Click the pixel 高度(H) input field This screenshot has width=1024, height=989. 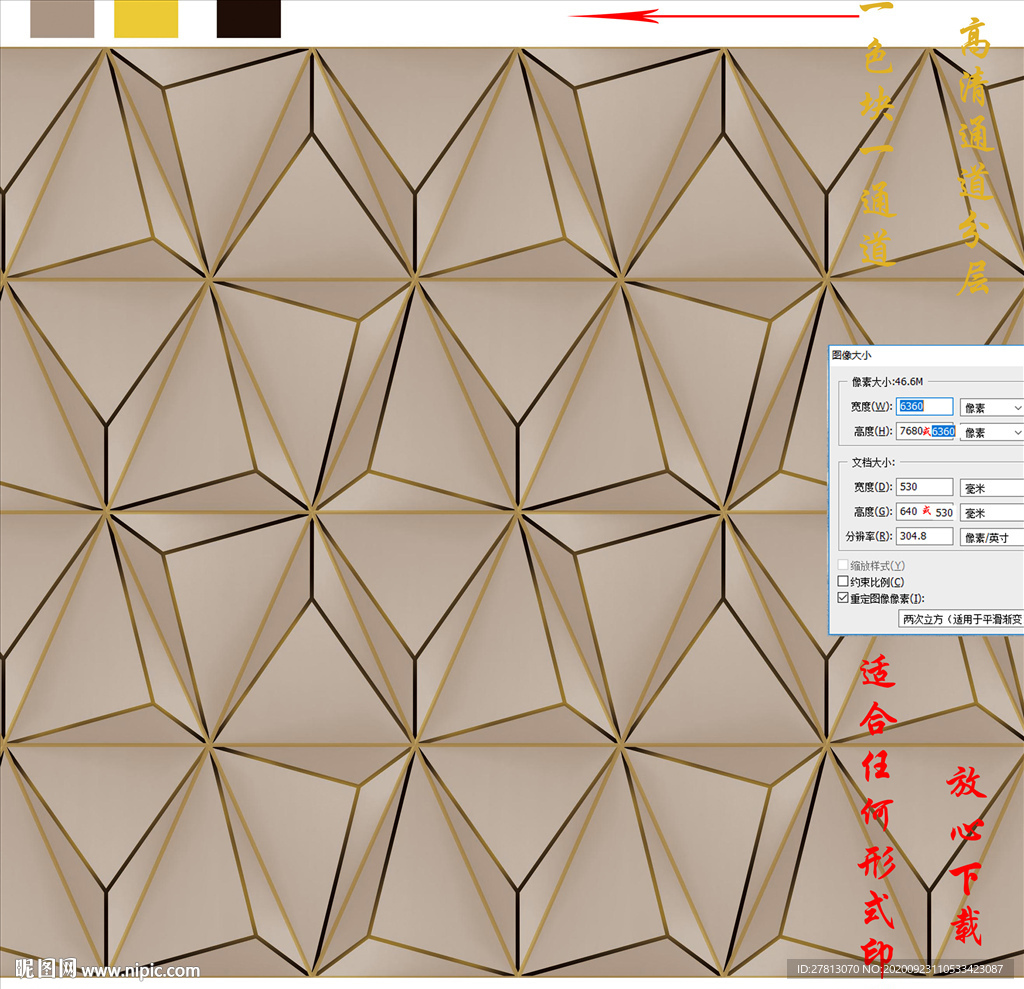[x=926, y=431]
